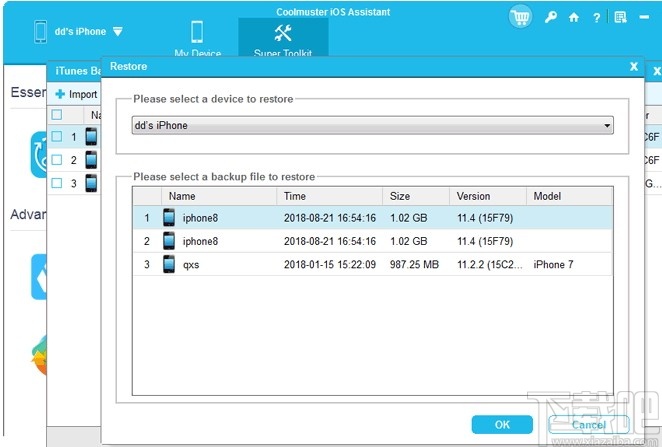
Task: Click the 987.25 MB size cell
Action: click(414, 265)
